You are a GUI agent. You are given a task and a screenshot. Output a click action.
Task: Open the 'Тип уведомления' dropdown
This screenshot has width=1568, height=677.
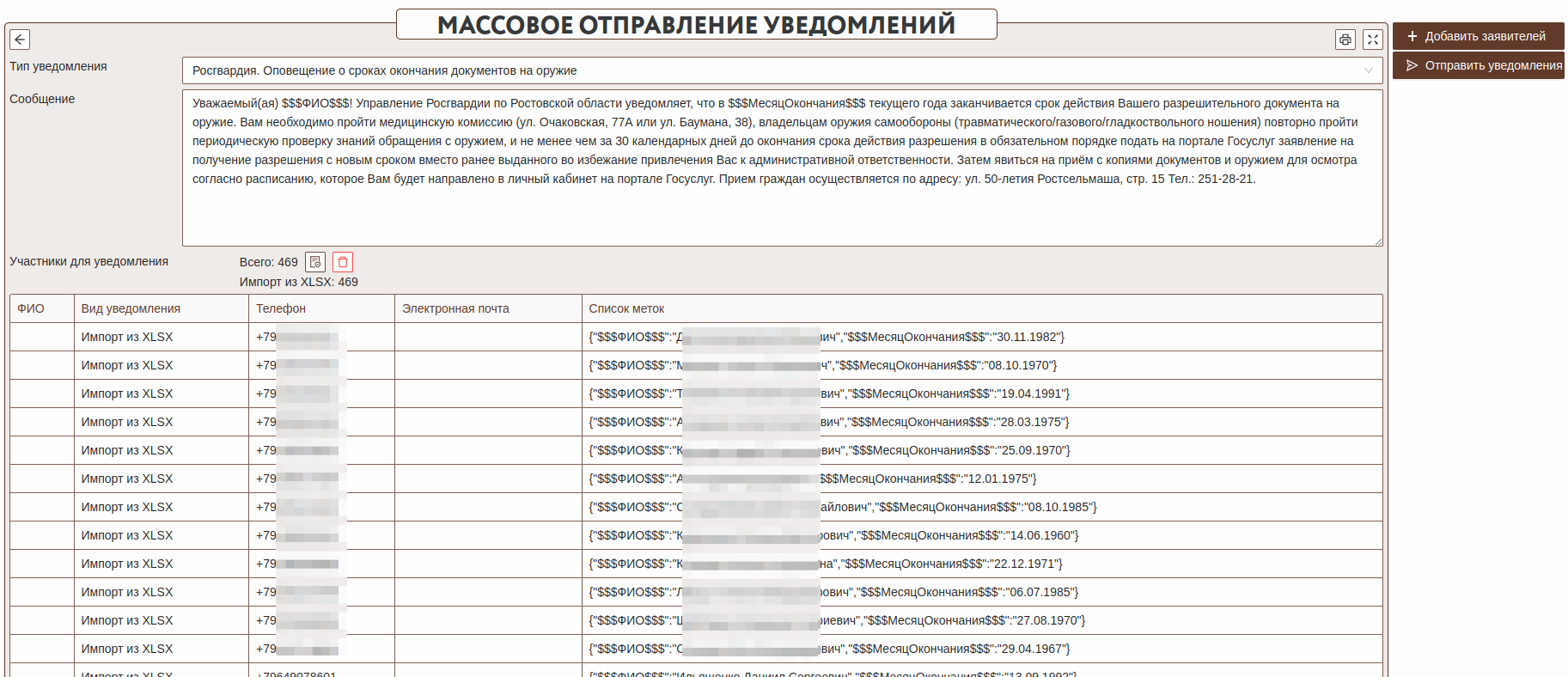(782, 70)
